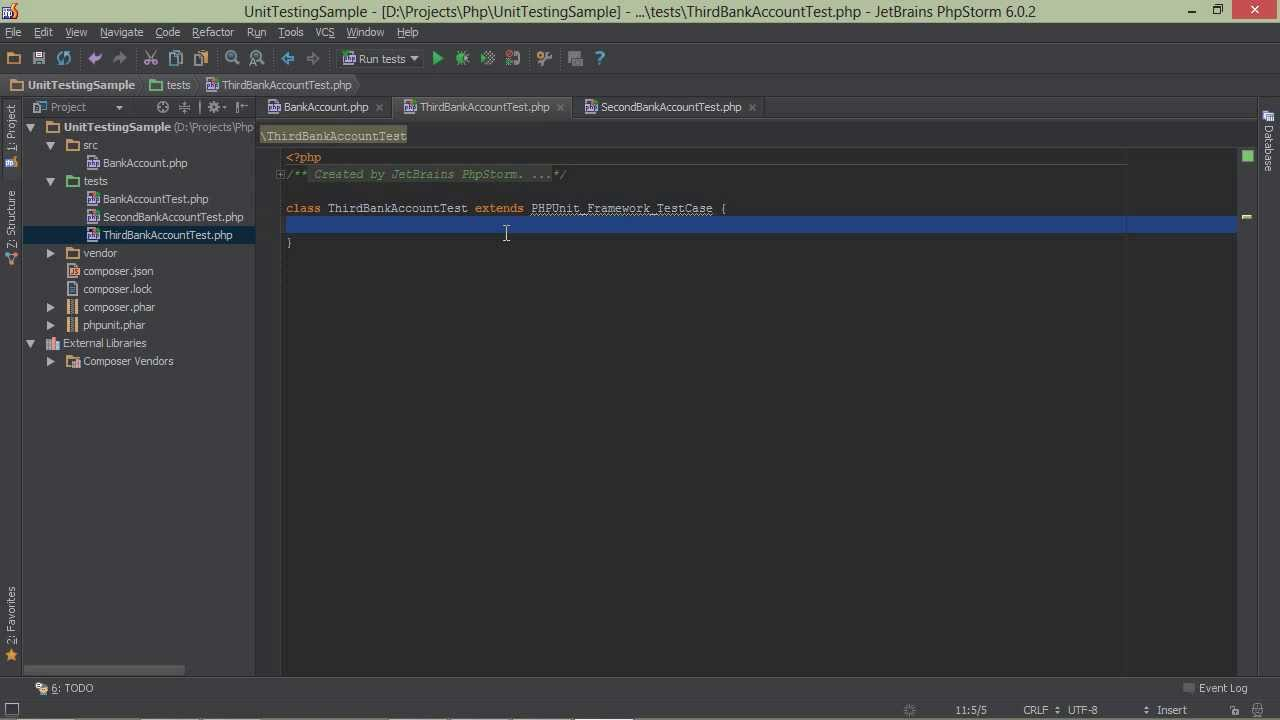This screenshot has width=1280, height=720.
Task: Run with coverage icon
Action: tap(487, 59)
